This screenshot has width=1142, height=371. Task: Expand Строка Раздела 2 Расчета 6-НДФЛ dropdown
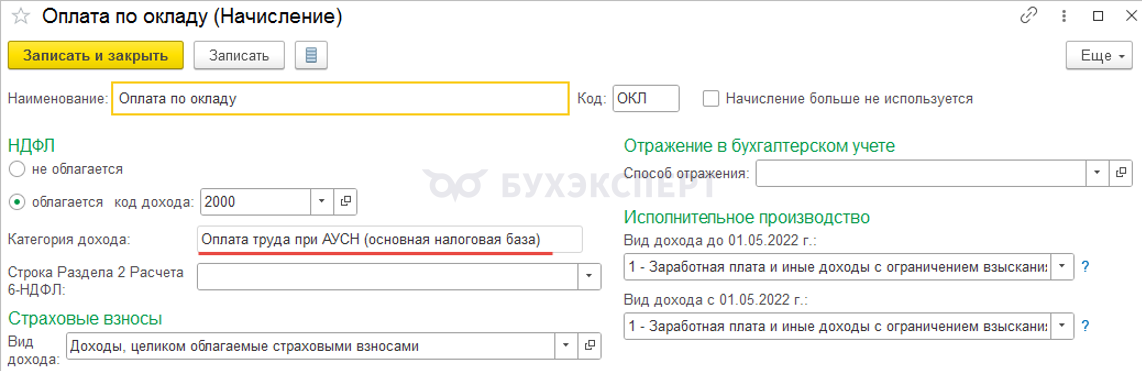[590, 276]
